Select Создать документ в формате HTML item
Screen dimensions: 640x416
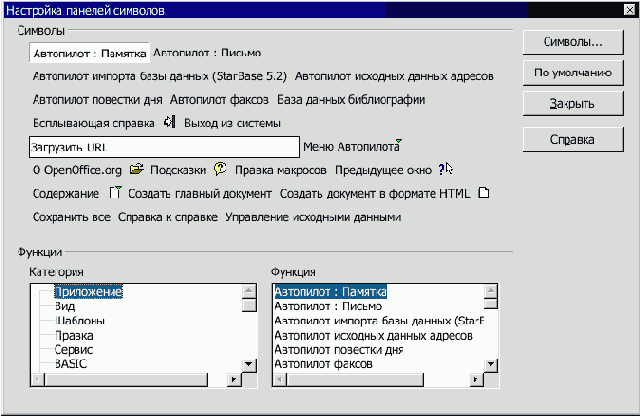pyautogui.click(x=375, y=194)
